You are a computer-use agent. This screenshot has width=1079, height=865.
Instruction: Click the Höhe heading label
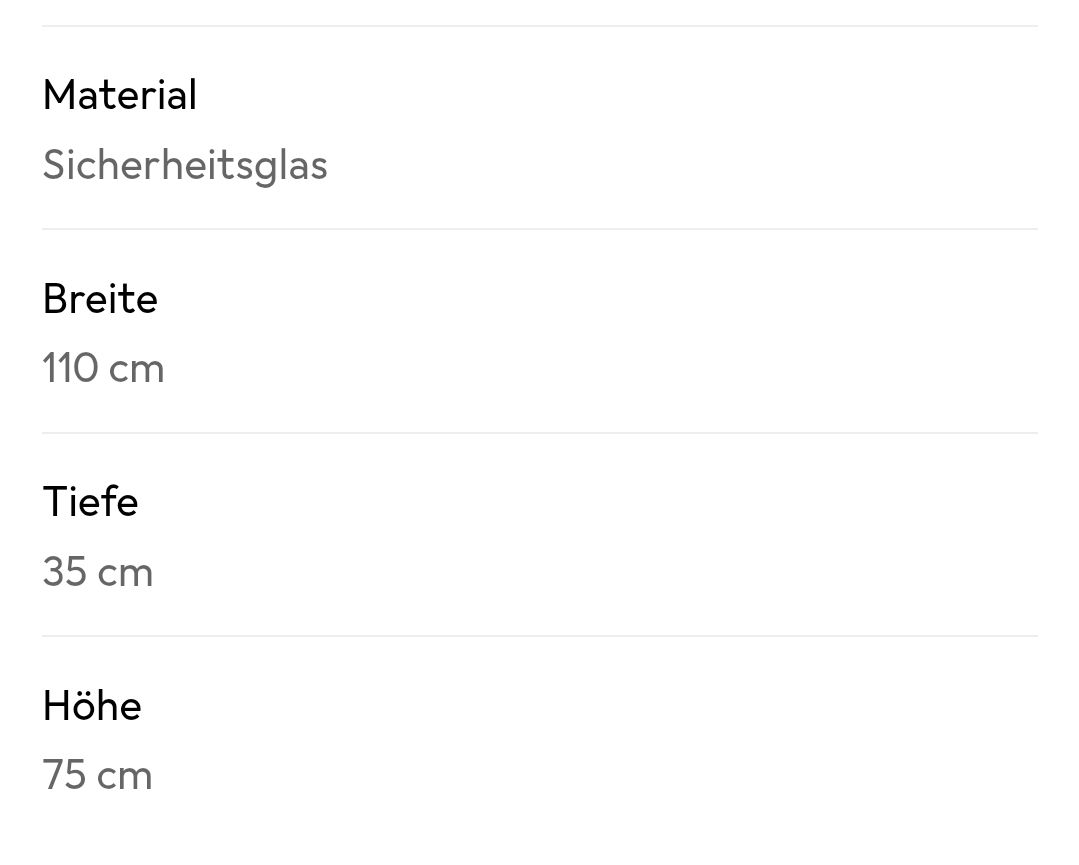point(92,705)
